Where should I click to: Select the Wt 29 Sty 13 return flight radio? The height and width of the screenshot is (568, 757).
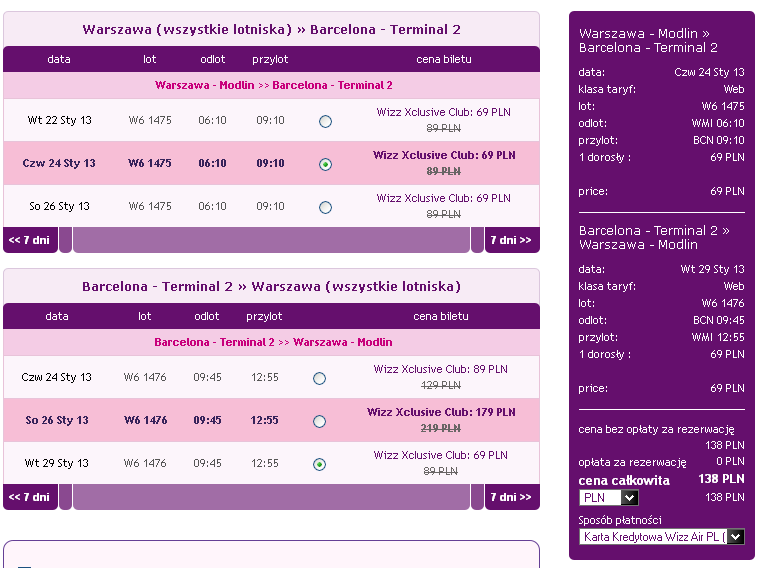pyautogui.click(x=319, y=464)
